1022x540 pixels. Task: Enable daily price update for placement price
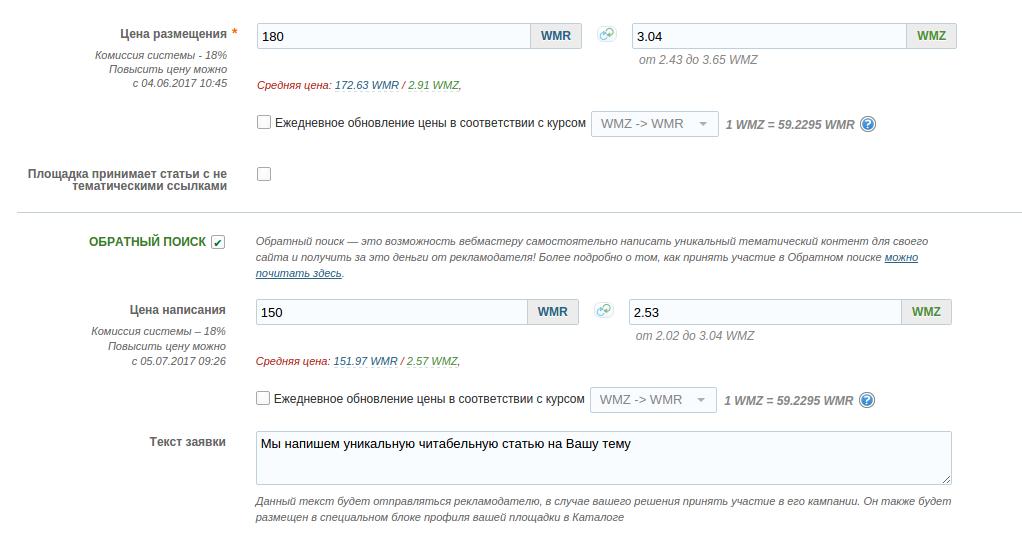[x=264, y=122]
